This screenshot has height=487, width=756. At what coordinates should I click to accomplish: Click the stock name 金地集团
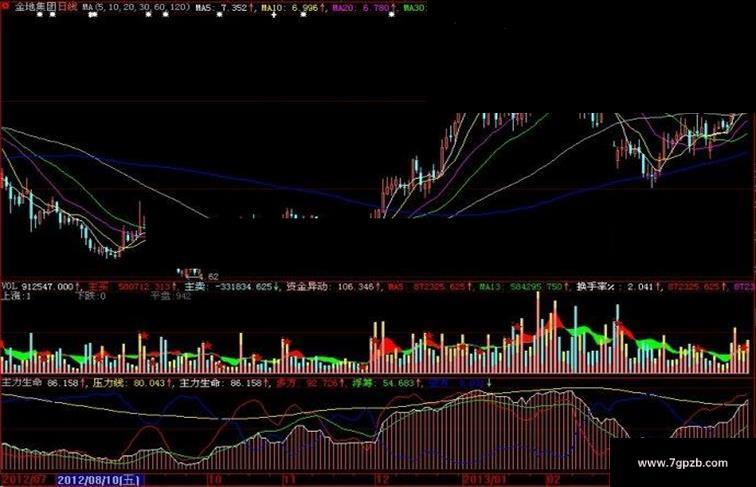[36, 7]
